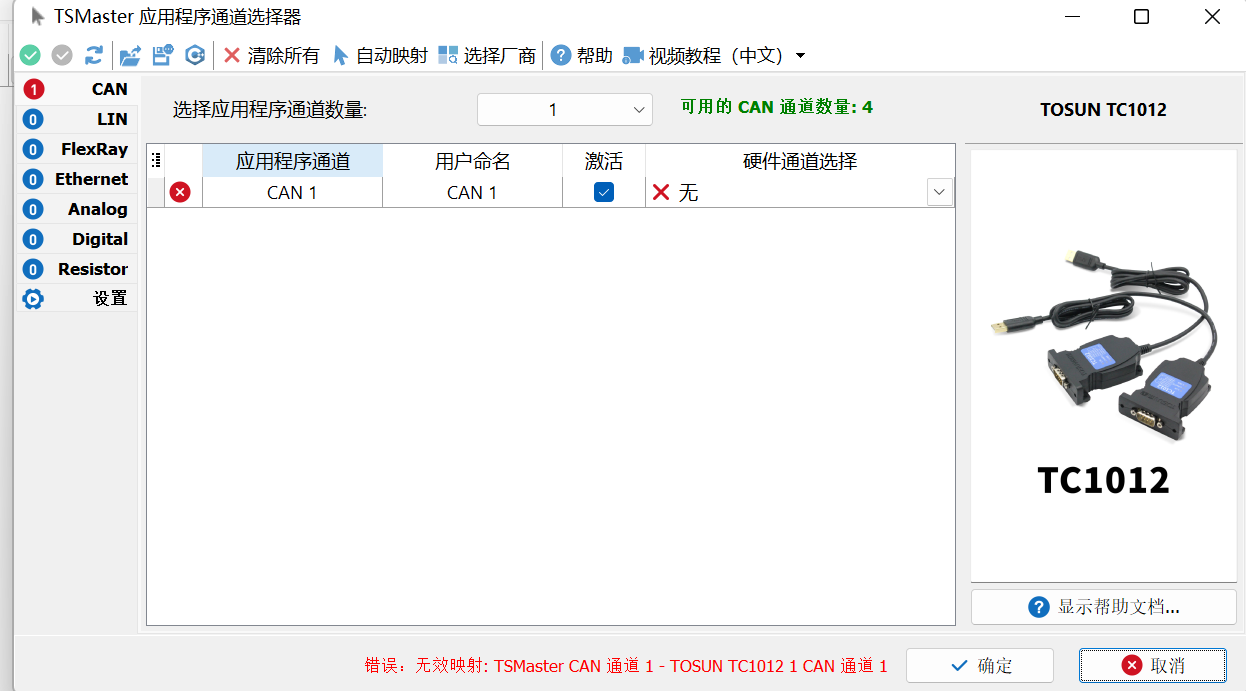Click the green checkmark apply icon
This screenshot has width=1246, height=691.
[x=30, y=55]
